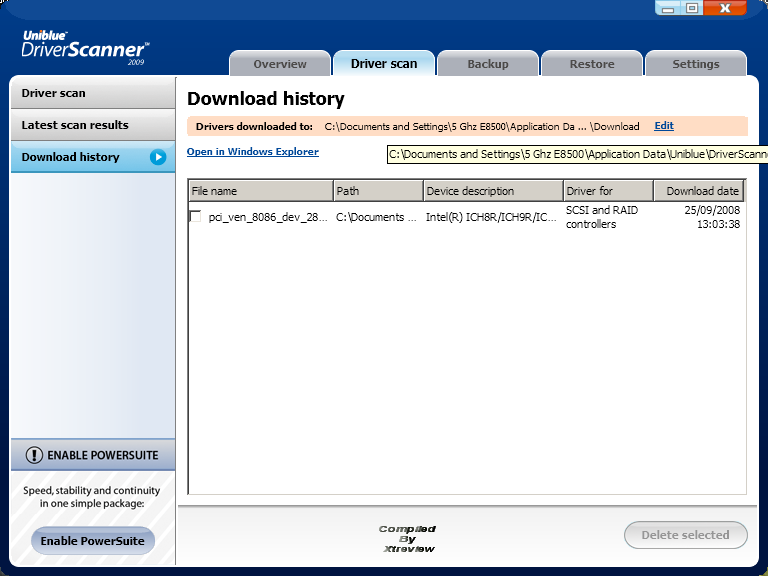This screenshot has width=768, height=576.
Task: Close the DriverScanner window
Action: coord(725,8)
